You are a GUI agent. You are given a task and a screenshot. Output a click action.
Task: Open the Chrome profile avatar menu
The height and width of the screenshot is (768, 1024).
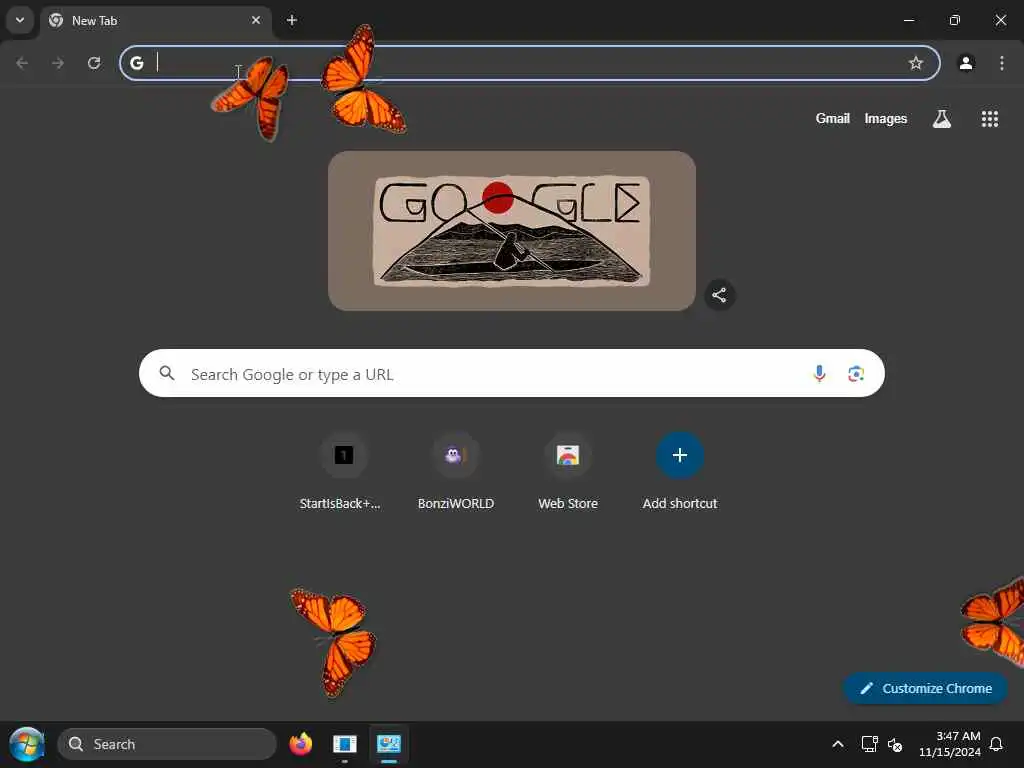966,63
